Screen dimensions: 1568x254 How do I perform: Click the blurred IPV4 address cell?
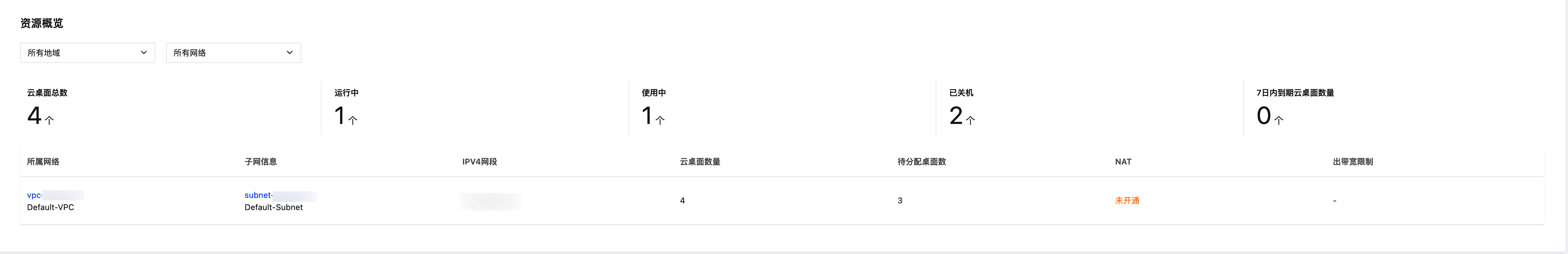coord(491,201)
